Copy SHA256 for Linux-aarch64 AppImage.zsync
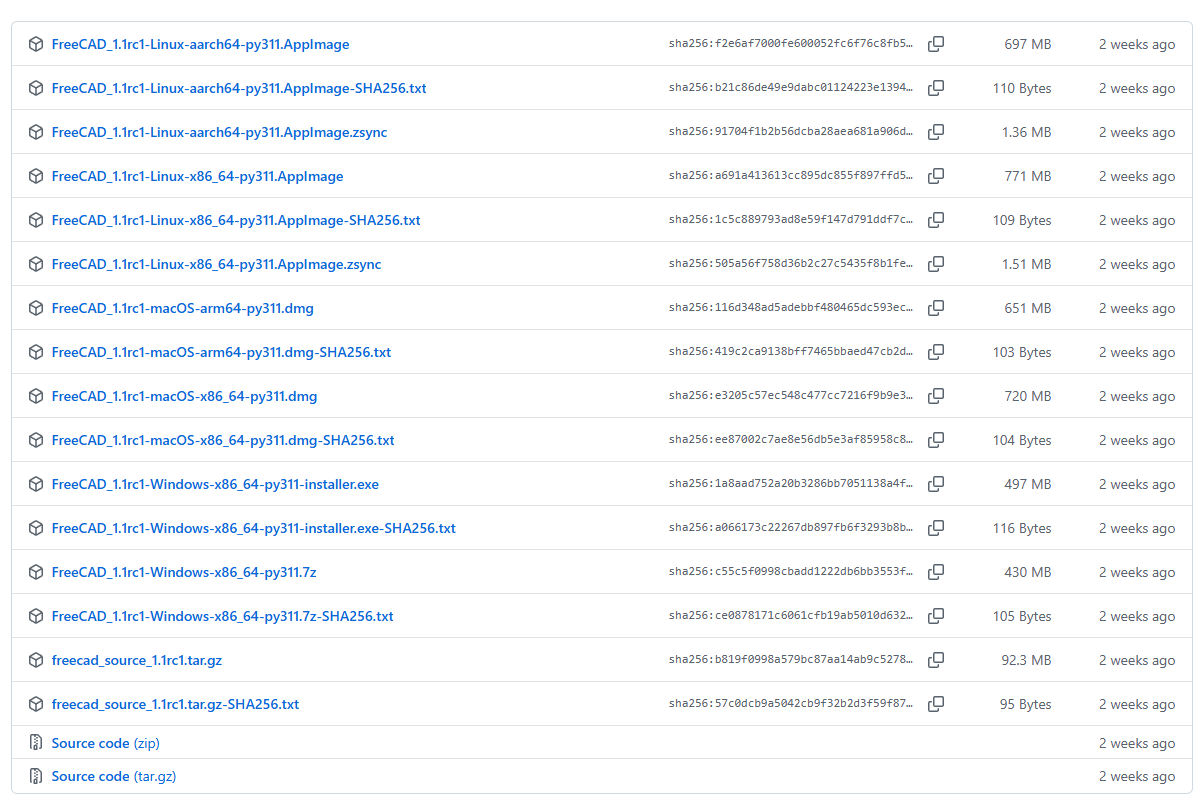 coord(936,132)
